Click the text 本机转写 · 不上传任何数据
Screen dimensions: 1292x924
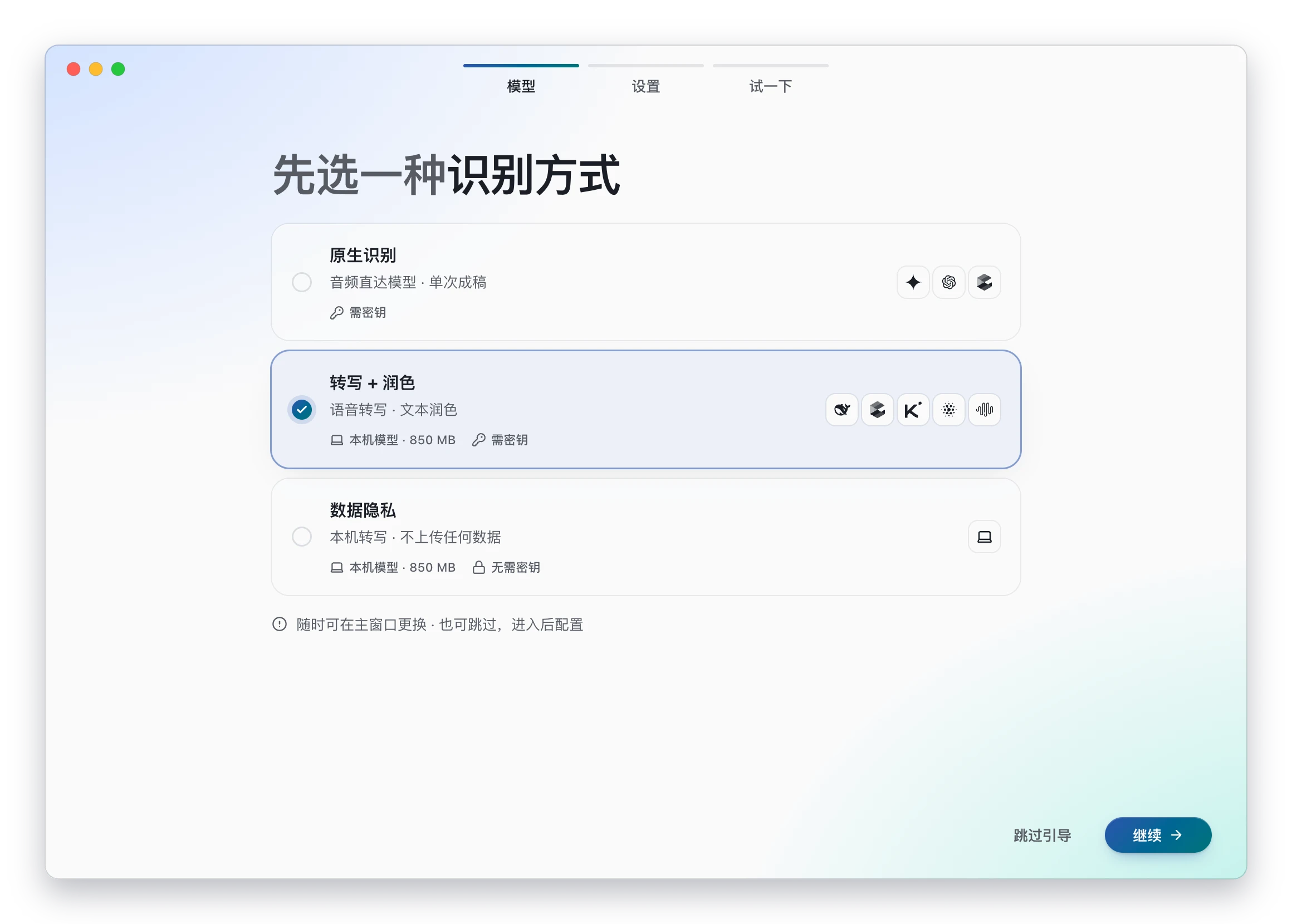[x=415, y=537]
